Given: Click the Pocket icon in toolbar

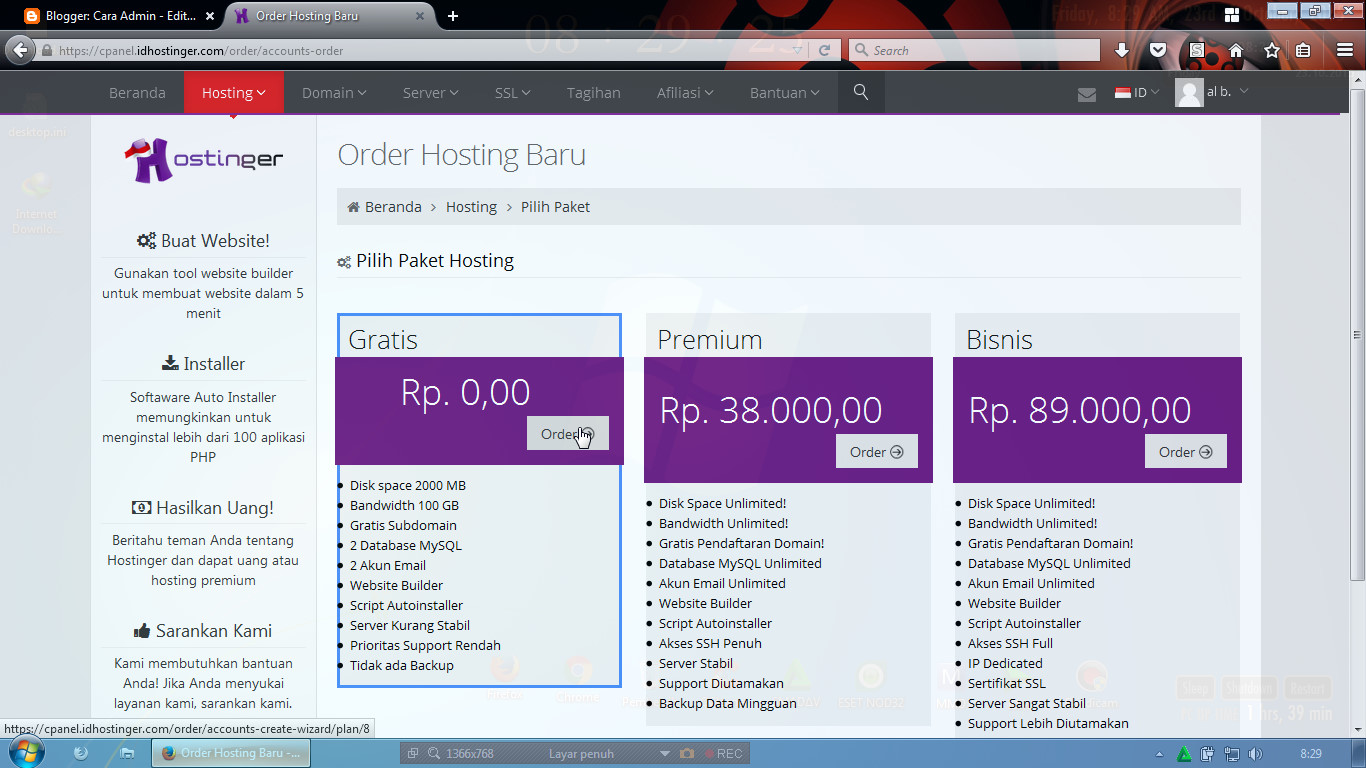Looking at the screenshot, I should point(1158,50).
